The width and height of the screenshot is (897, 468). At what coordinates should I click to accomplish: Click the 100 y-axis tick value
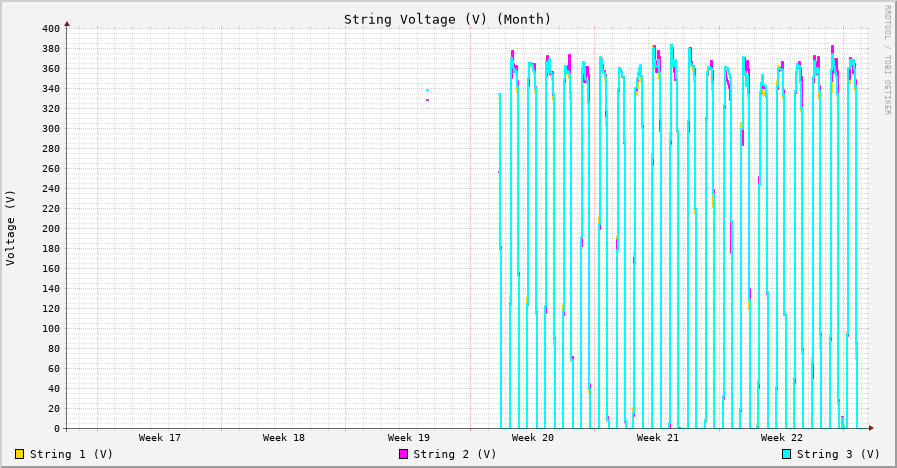[x=50, y=328]
